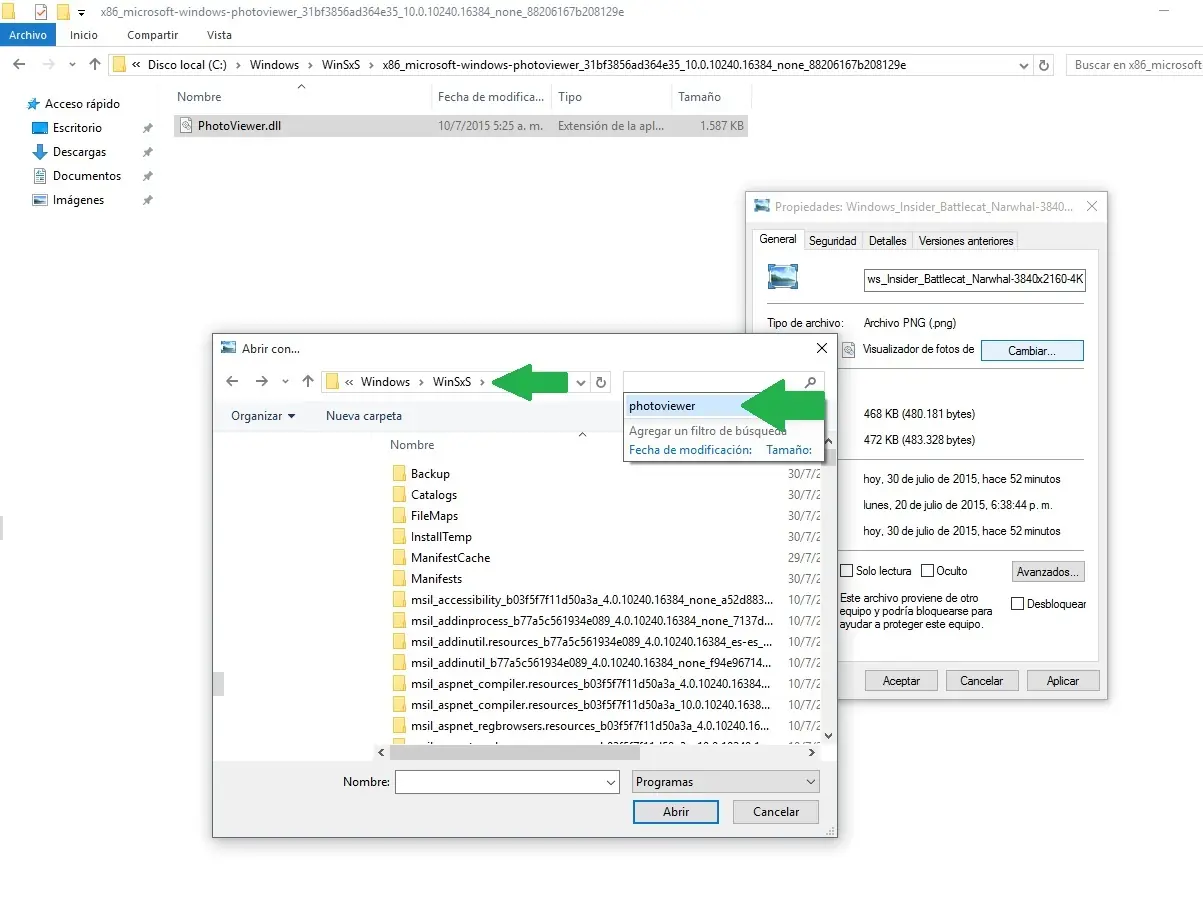The image size is (1203, 916).
Task: Select photoviewer search suggestion
Action: (x=683, y=406)
